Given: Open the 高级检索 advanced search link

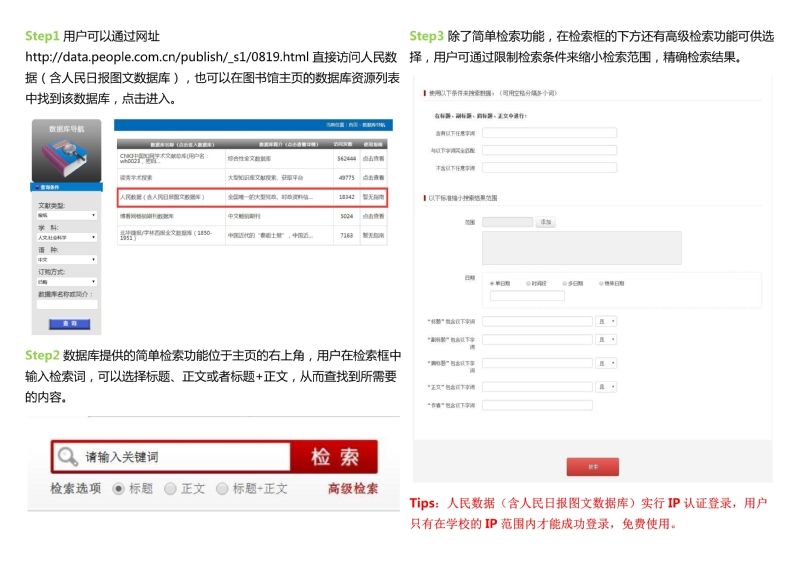Looking at the screenshot, I should click(x=353, y=489).
